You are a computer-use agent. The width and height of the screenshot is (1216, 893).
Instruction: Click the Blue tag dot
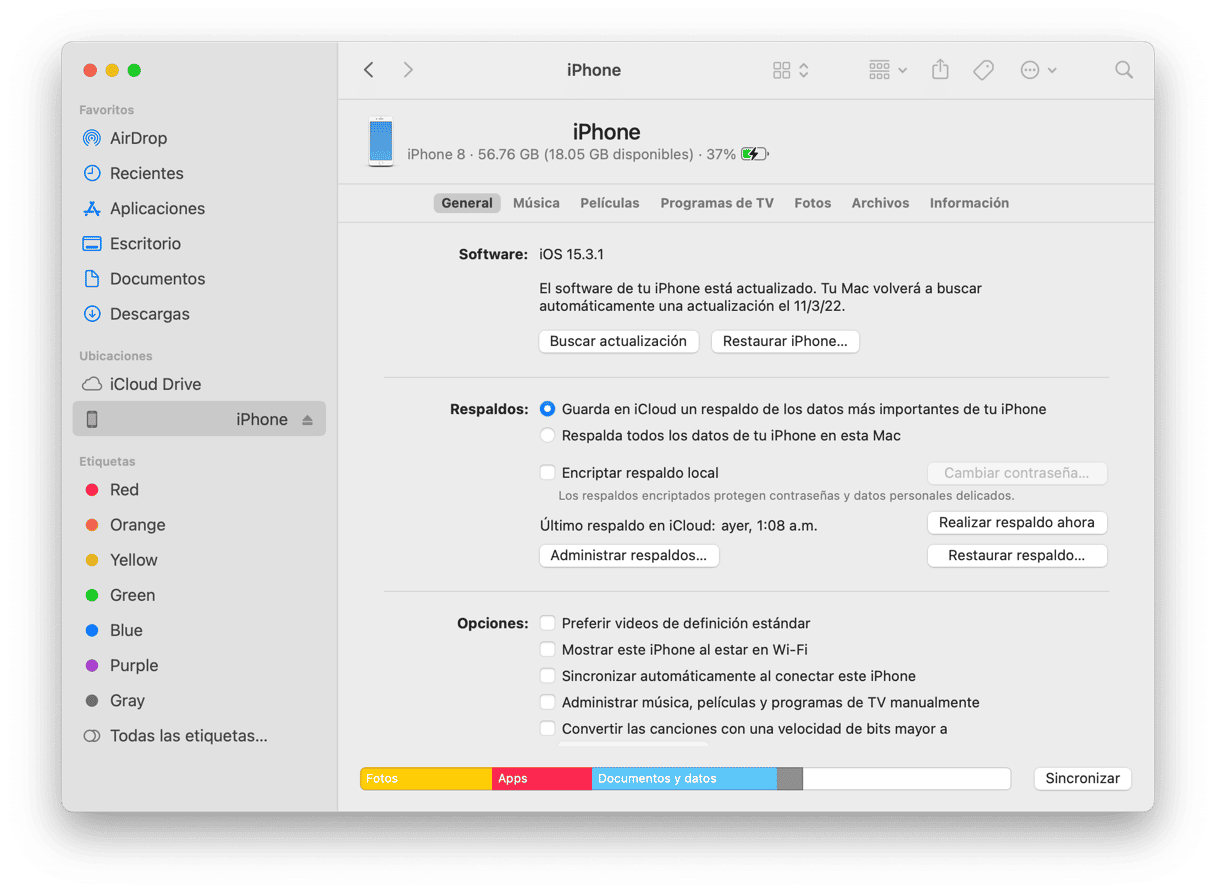(x=92, y=630)
